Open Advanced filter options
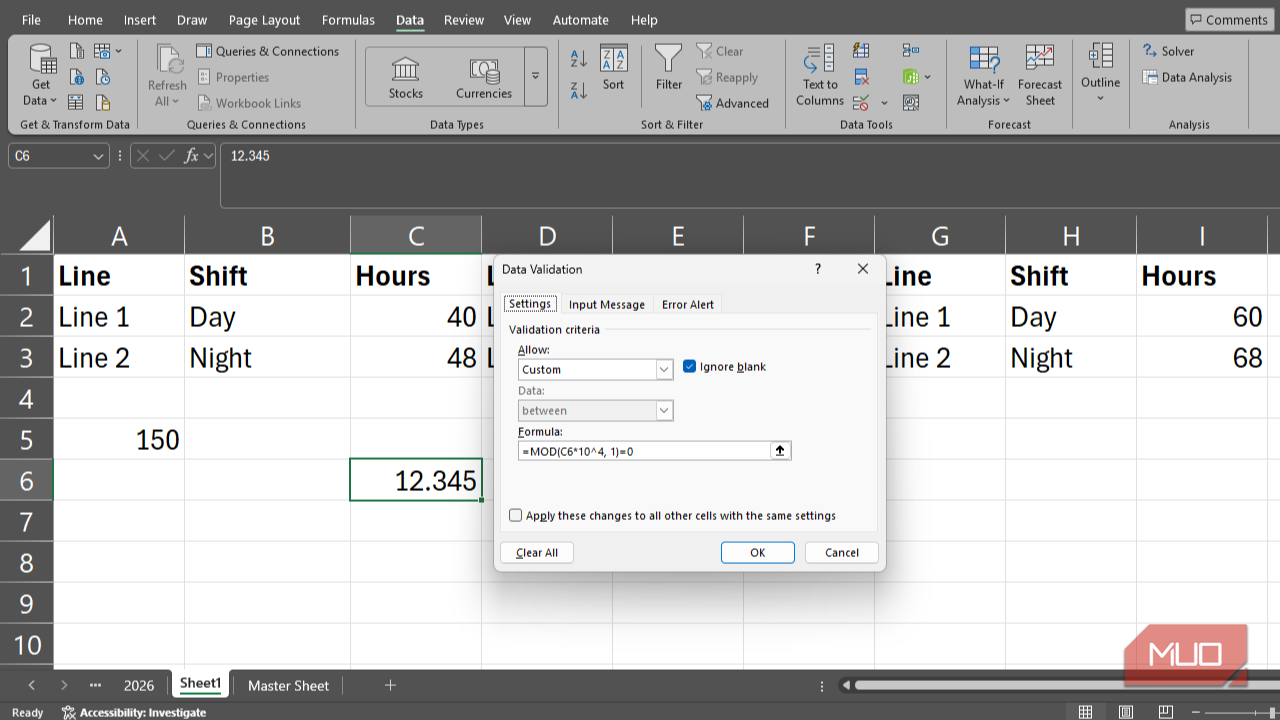Screen dimensions: 1280x720 [x=732, y=103]
